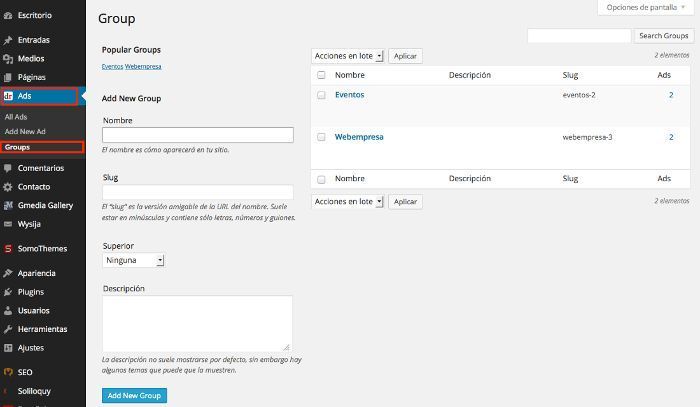This screenshot has height=407, width=700.
Task: Open the Add New Ad submenu item
Action: (x=25, y=132)
